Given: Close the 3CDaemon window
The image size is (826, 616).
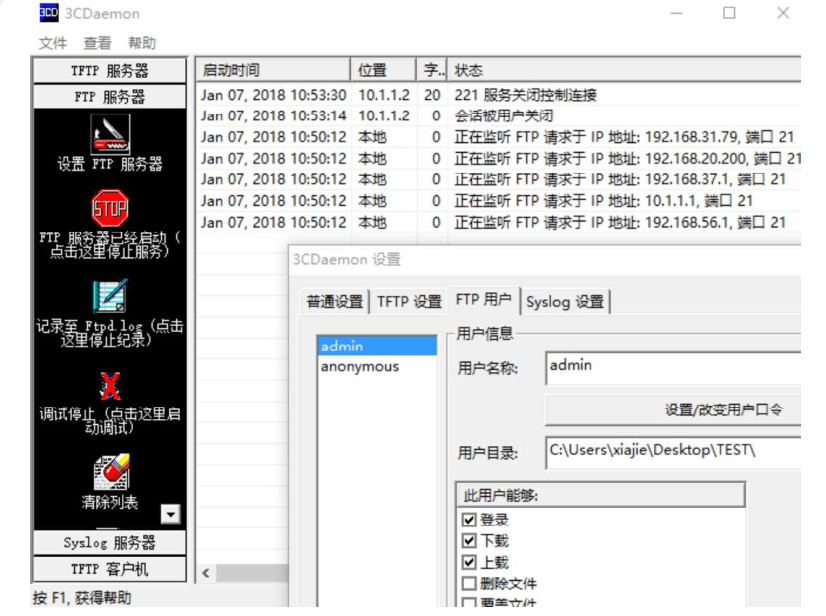Looking at the screenshot, I should [783, 13].
